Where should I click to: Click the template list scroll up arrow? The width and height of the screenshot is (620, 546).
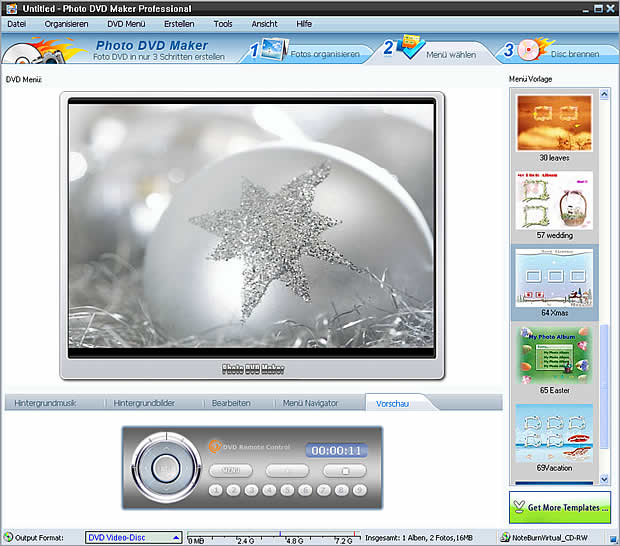coord(604,94)
